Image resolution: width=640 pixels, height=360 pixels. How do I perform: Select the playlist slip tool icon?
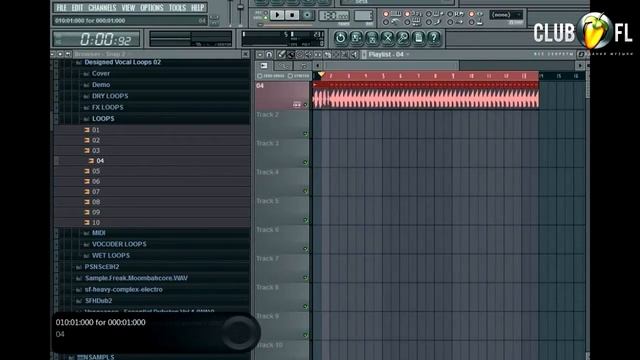(318, 54)
